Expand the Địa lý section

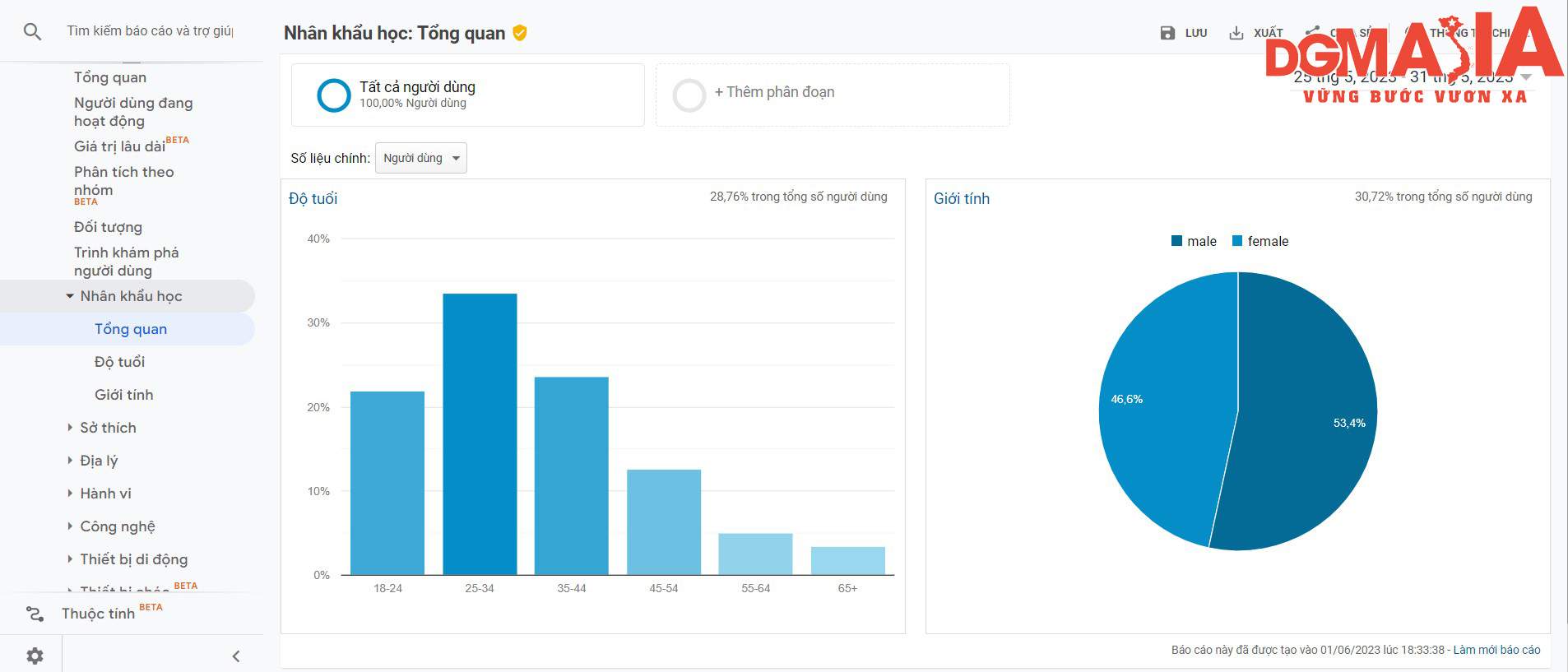pos(70,461)
